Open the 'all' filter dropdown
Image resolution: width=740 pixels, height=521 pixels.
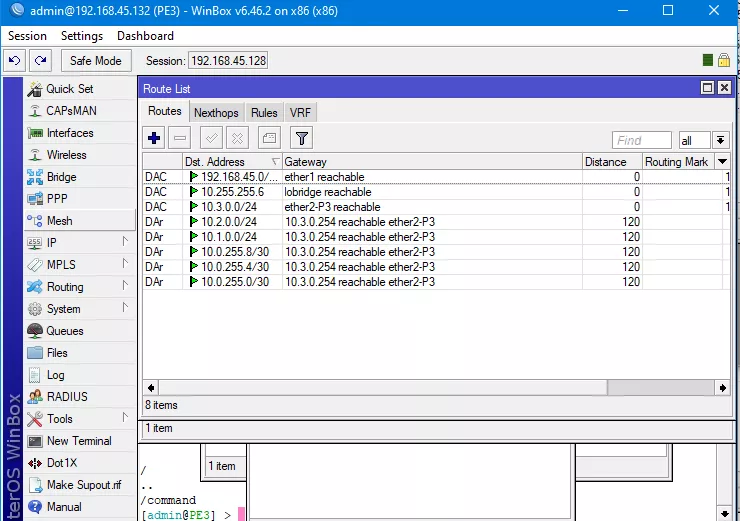[x=721, y=141]
